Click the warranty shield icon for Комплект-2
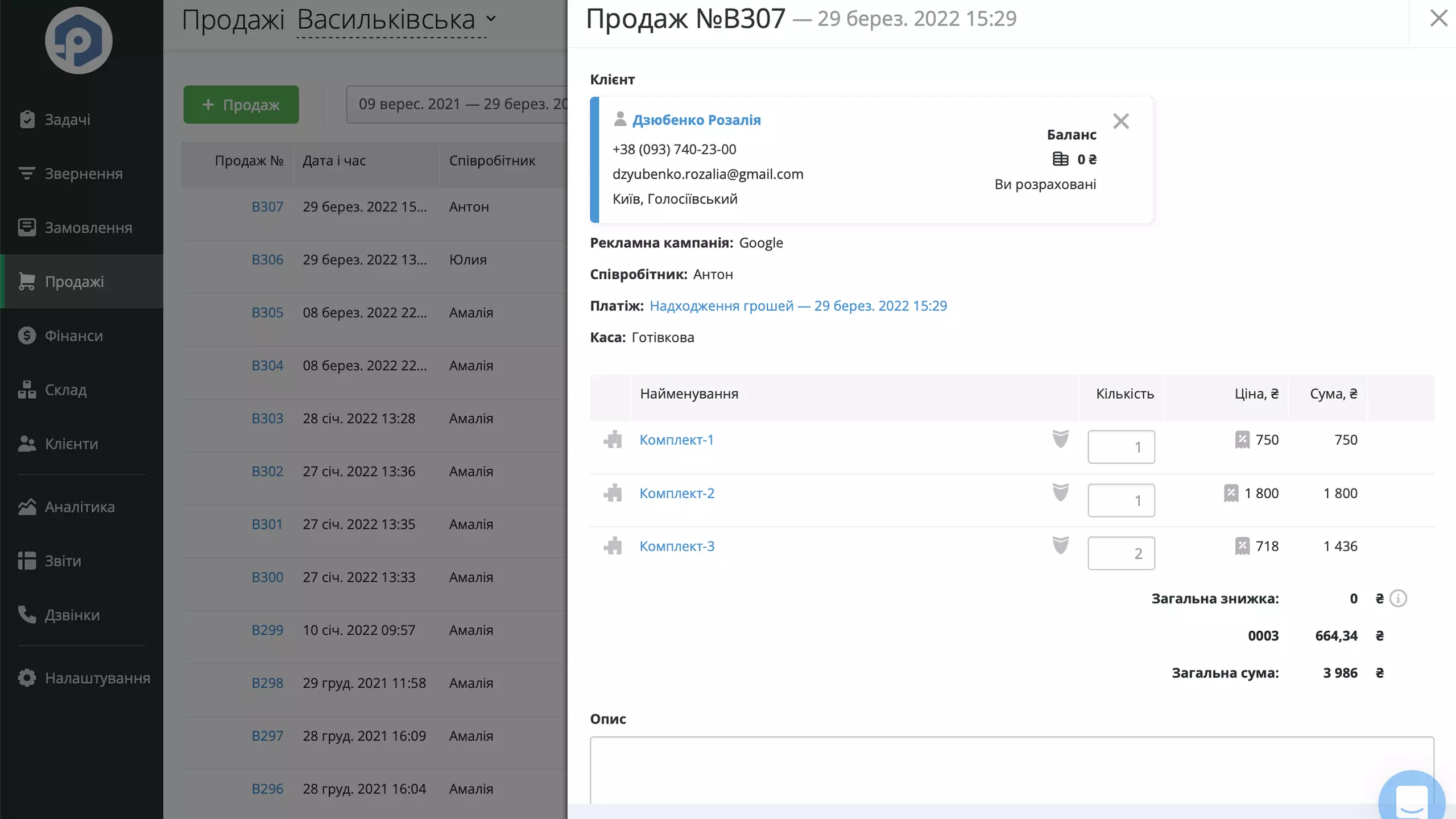The height and width of the screenshot is (819, 1456). [1060, 492]
